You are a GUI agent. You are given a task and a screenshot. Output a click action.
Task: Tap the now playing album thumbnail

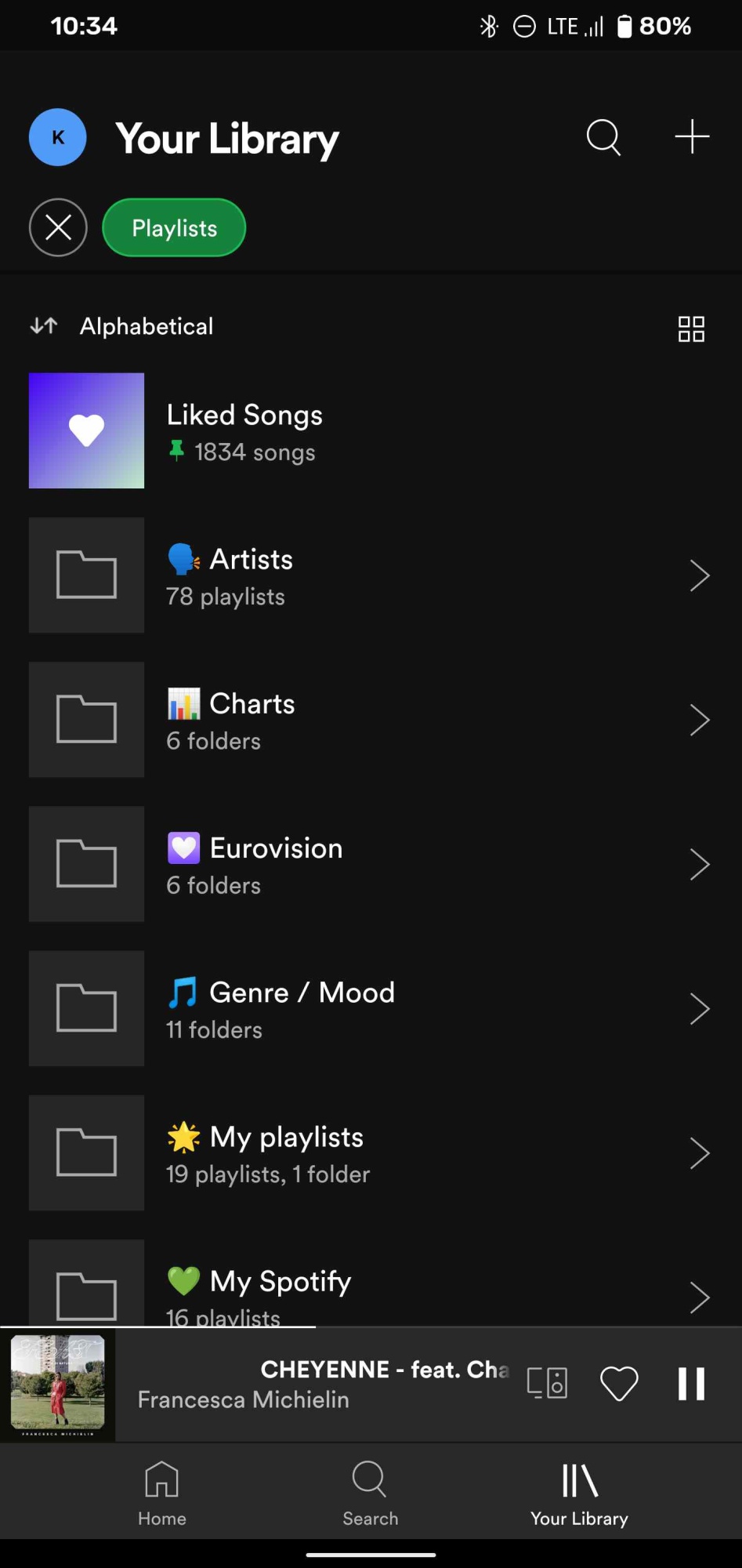[58, 1384]
